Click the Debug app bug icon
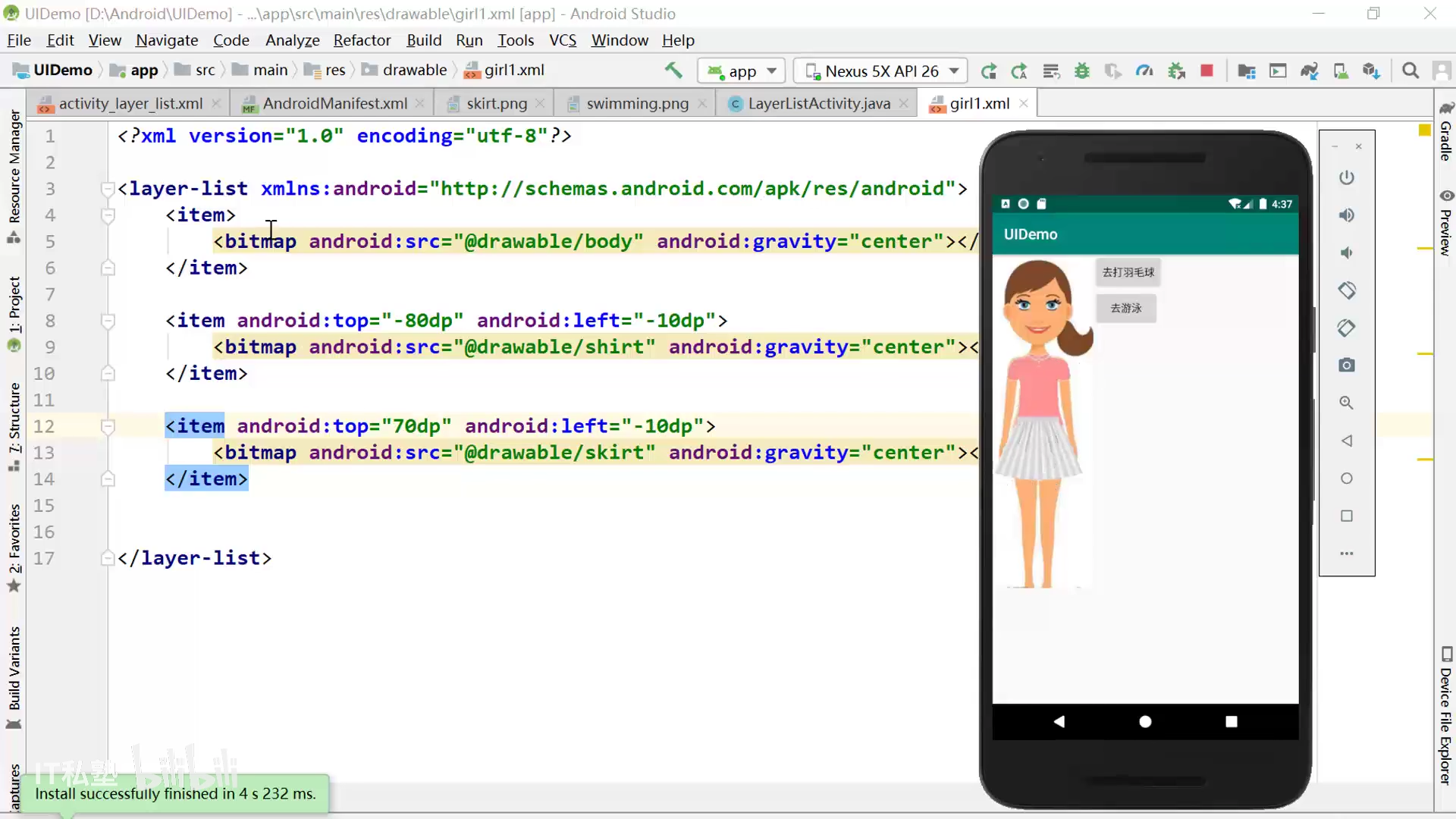Viewport: 1456px width, 819px height. tap(1082, 71)
